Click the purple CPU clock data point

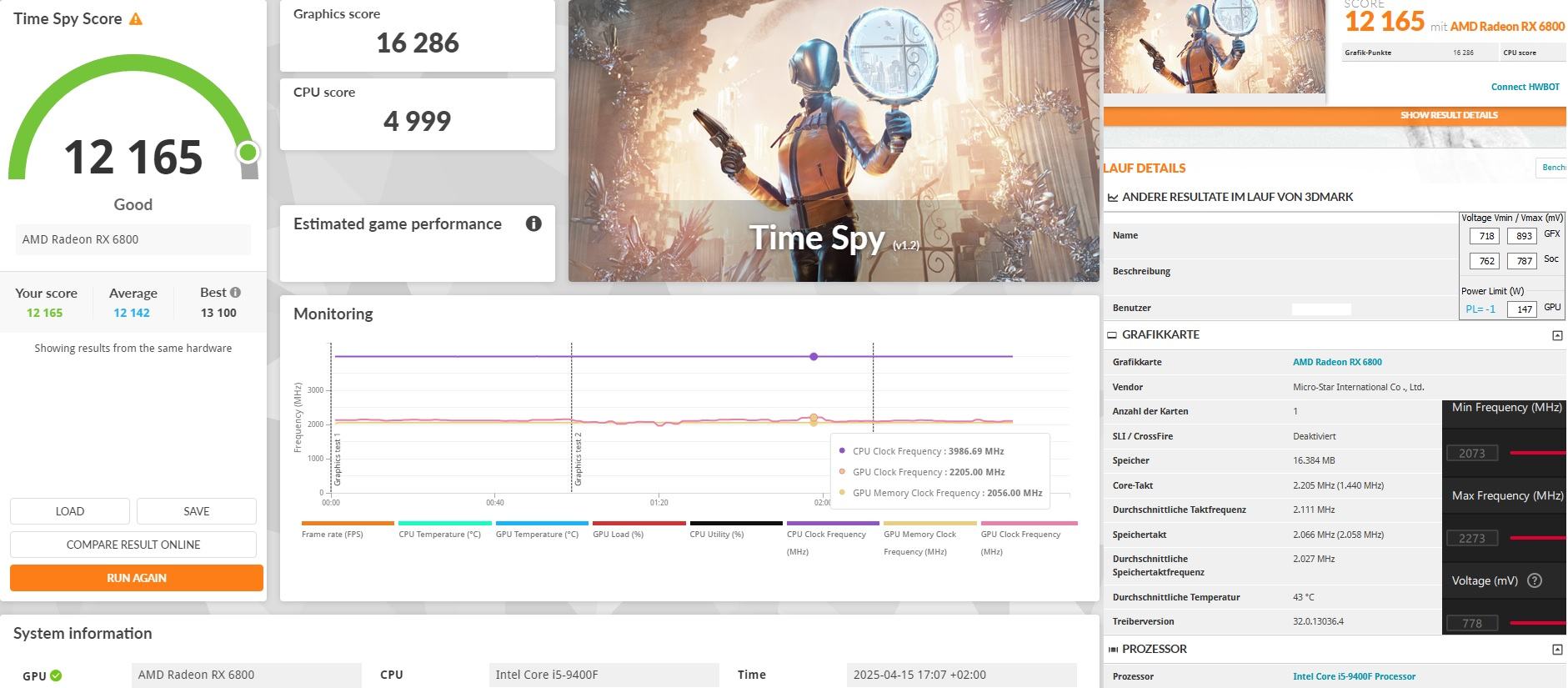[814, 356]
